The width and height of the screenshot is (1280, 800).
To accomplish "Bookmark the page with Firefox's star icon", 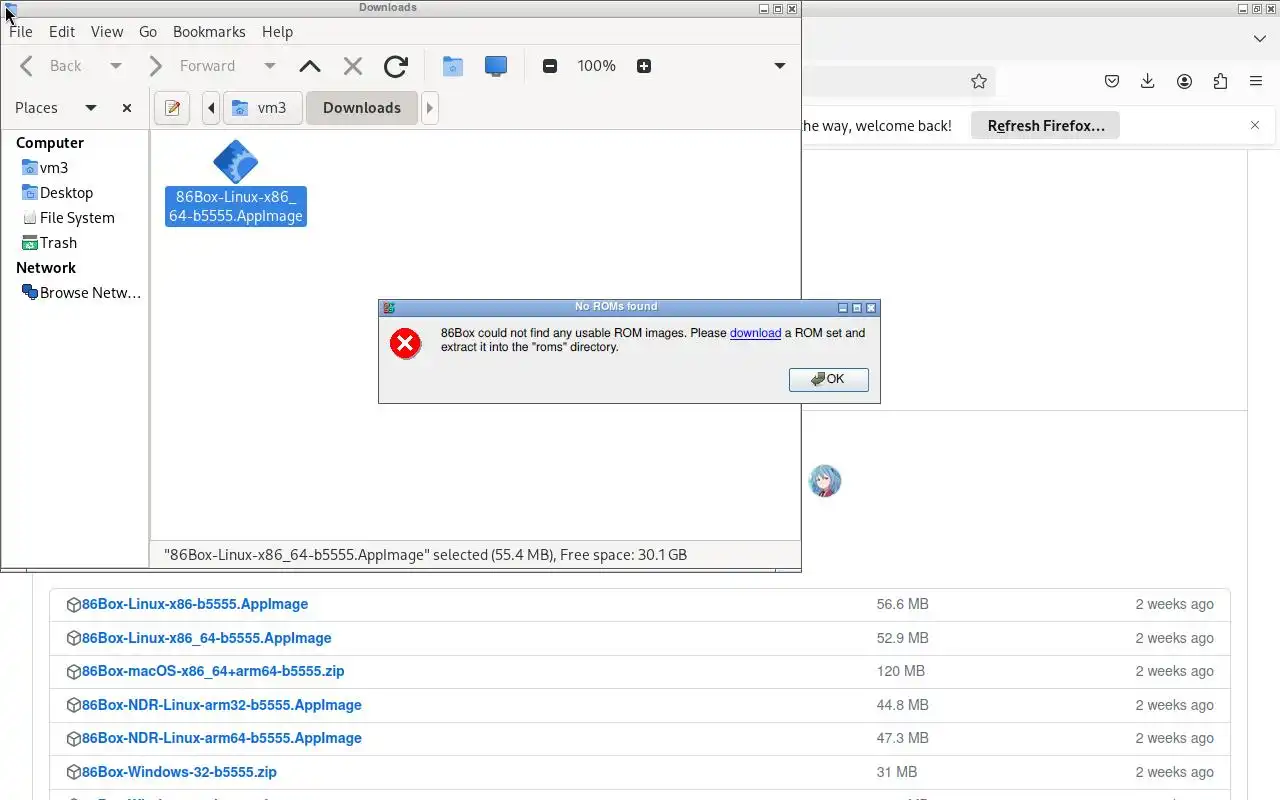I will [x=979, y=81].
